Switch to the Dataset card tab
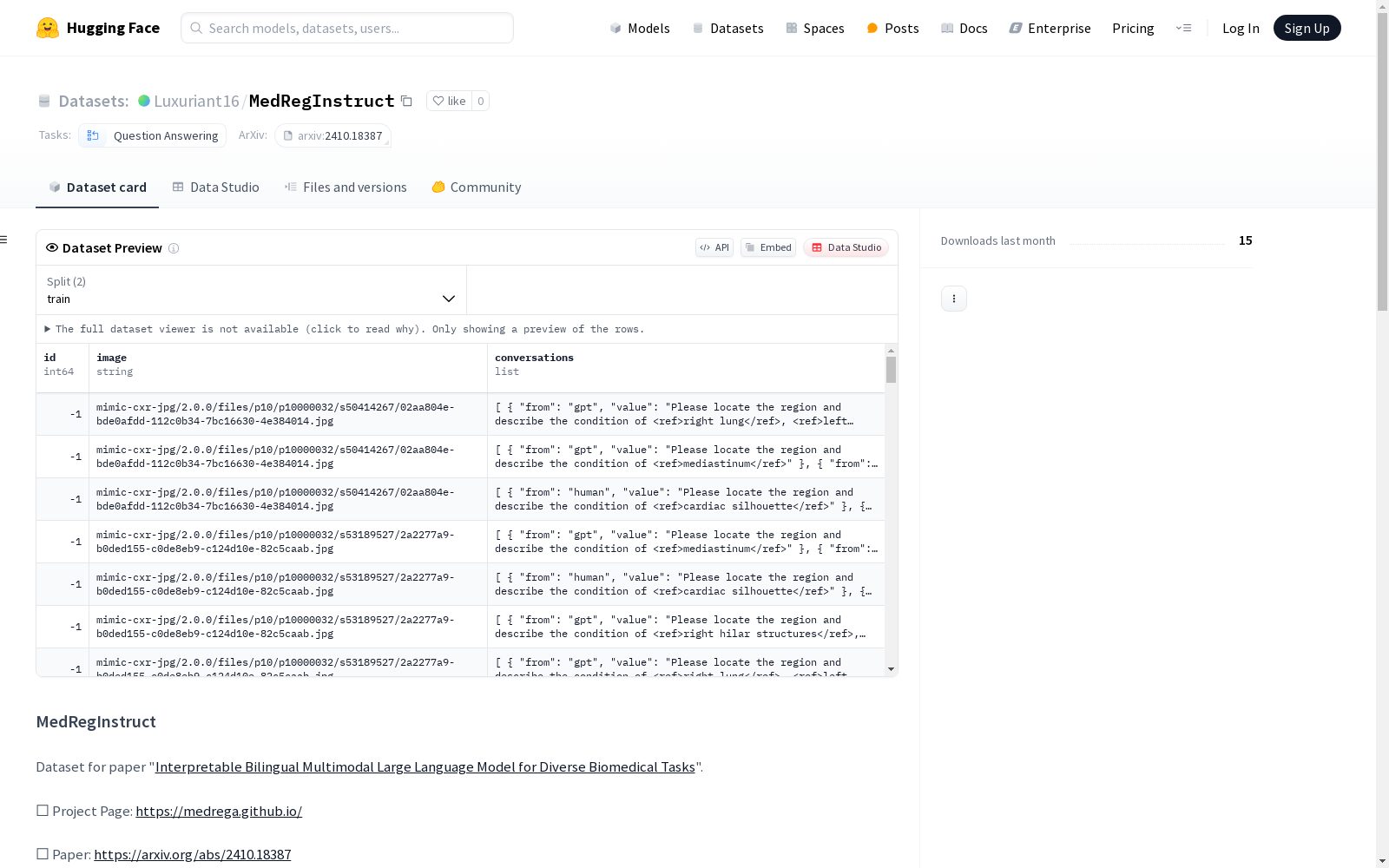The width and height of the screenshot is (1389, 868). click(x=97, y=187)
